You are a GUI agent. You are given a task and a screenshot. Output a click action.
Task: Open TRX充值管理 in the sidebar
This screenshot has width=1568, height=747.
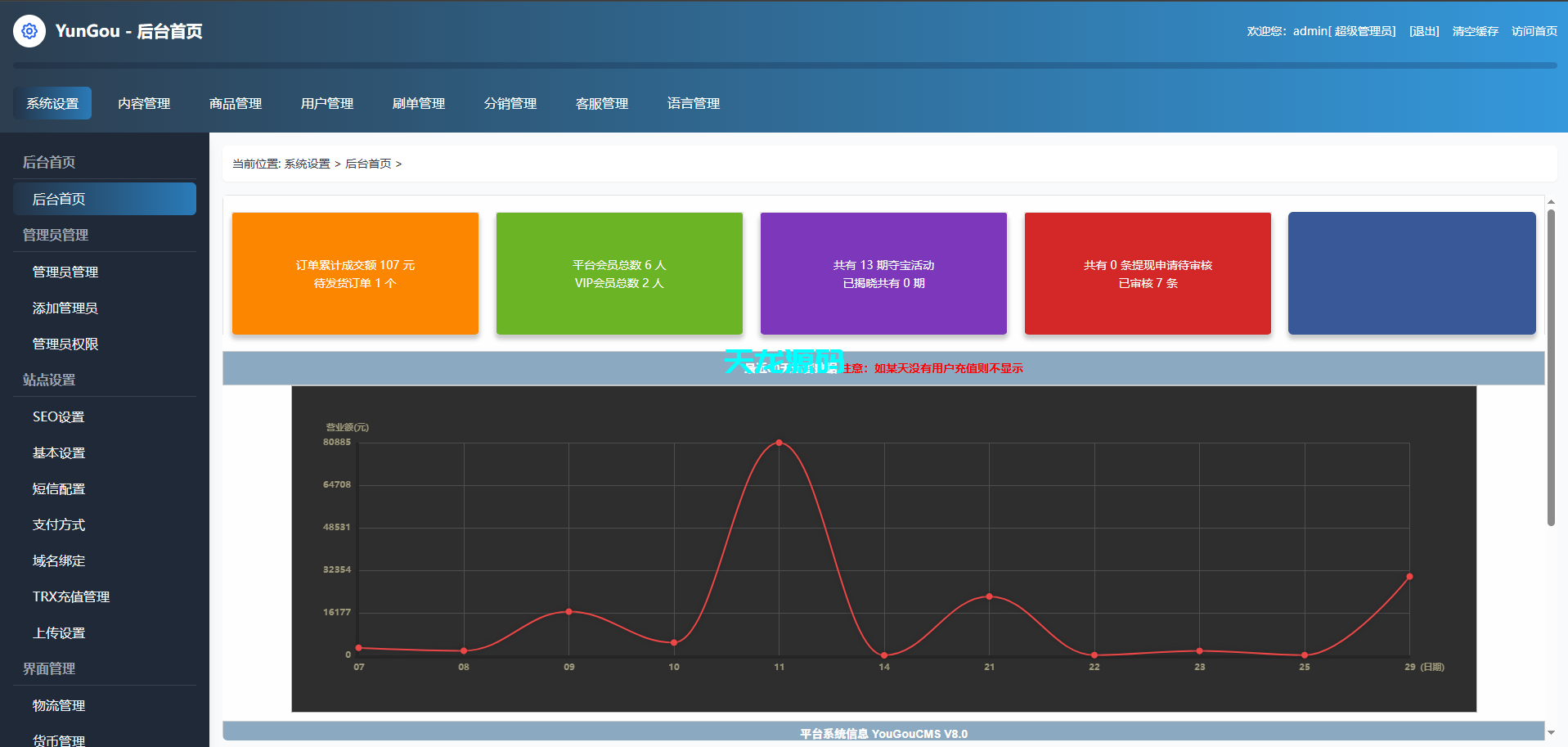(x=71, y=596)
